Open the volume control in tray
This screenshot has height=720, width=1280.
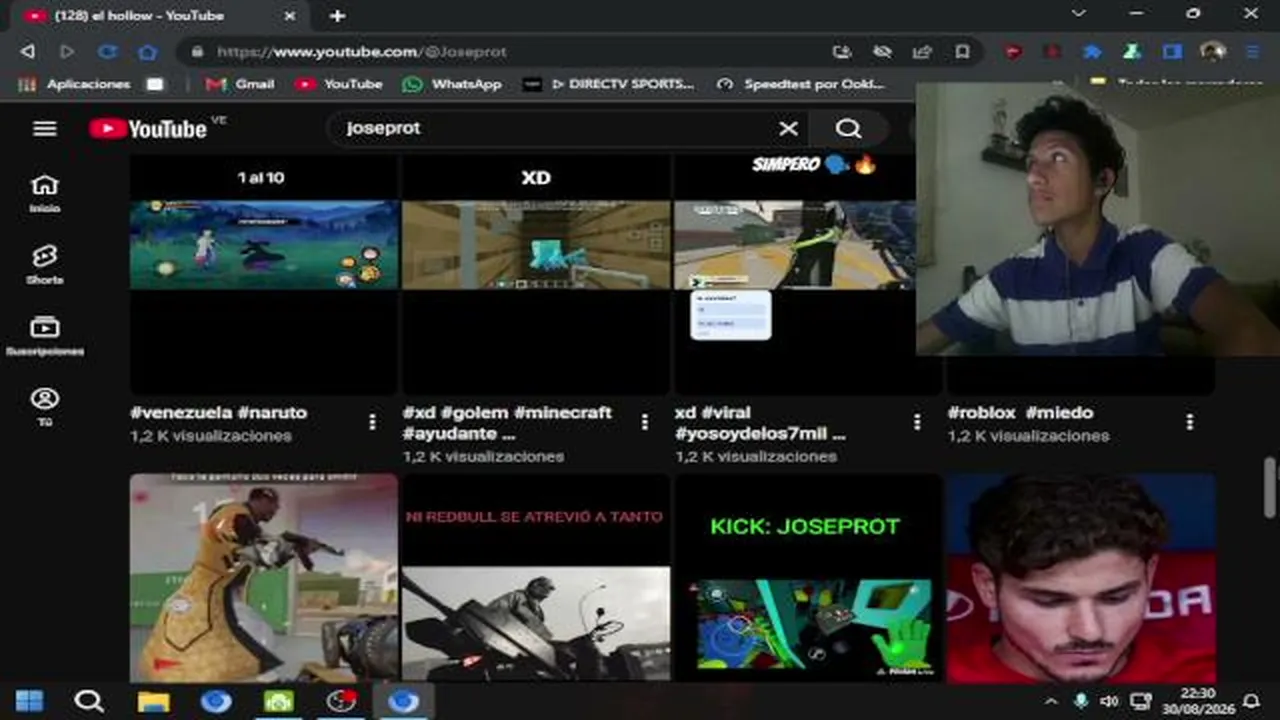[x=1109, y=701]
